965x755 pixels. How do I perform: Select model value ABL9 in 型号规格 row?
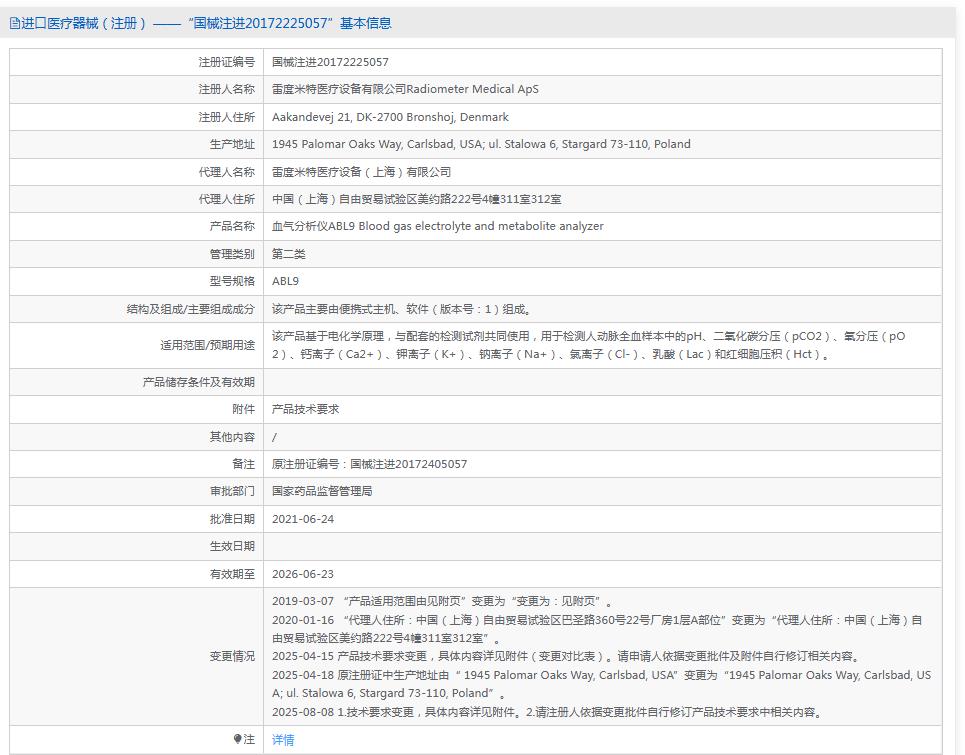click(286, 281)
